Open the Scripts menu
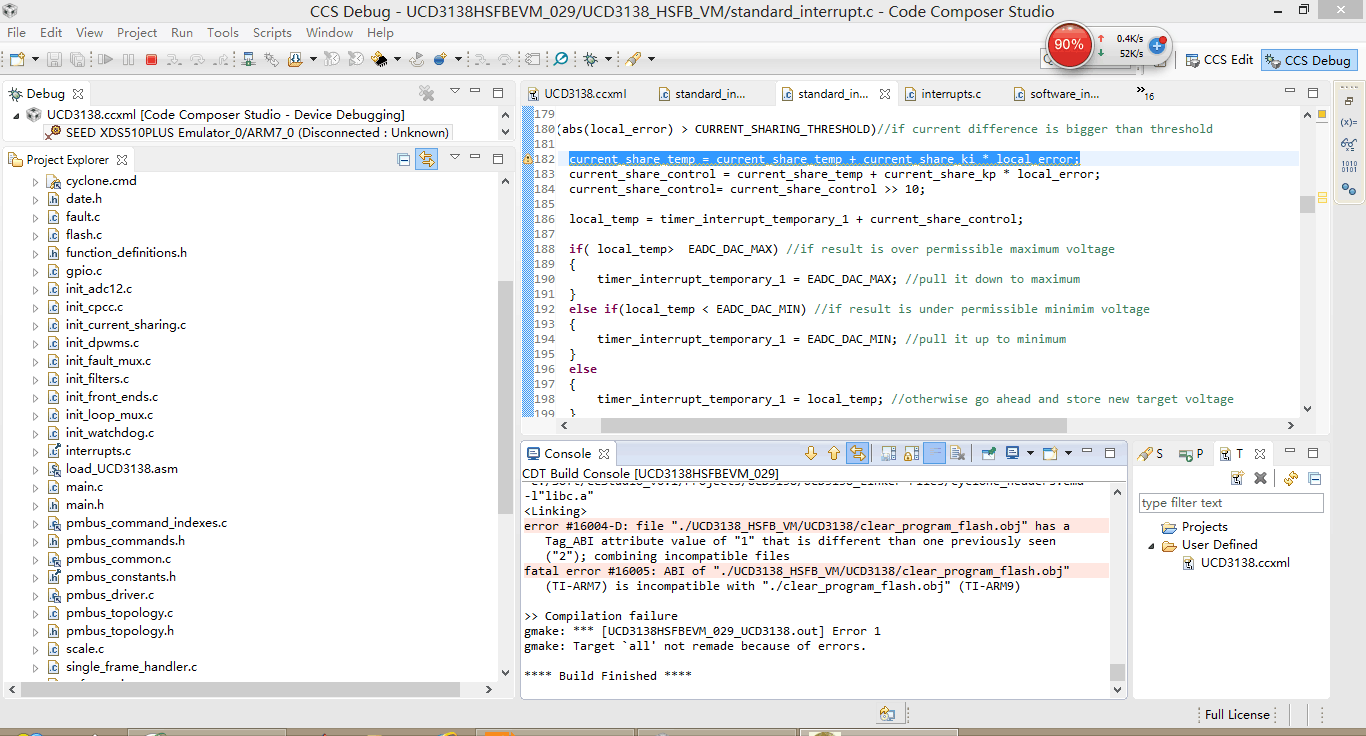This screenshot has width=1366, height=736. tap(272, 32)
